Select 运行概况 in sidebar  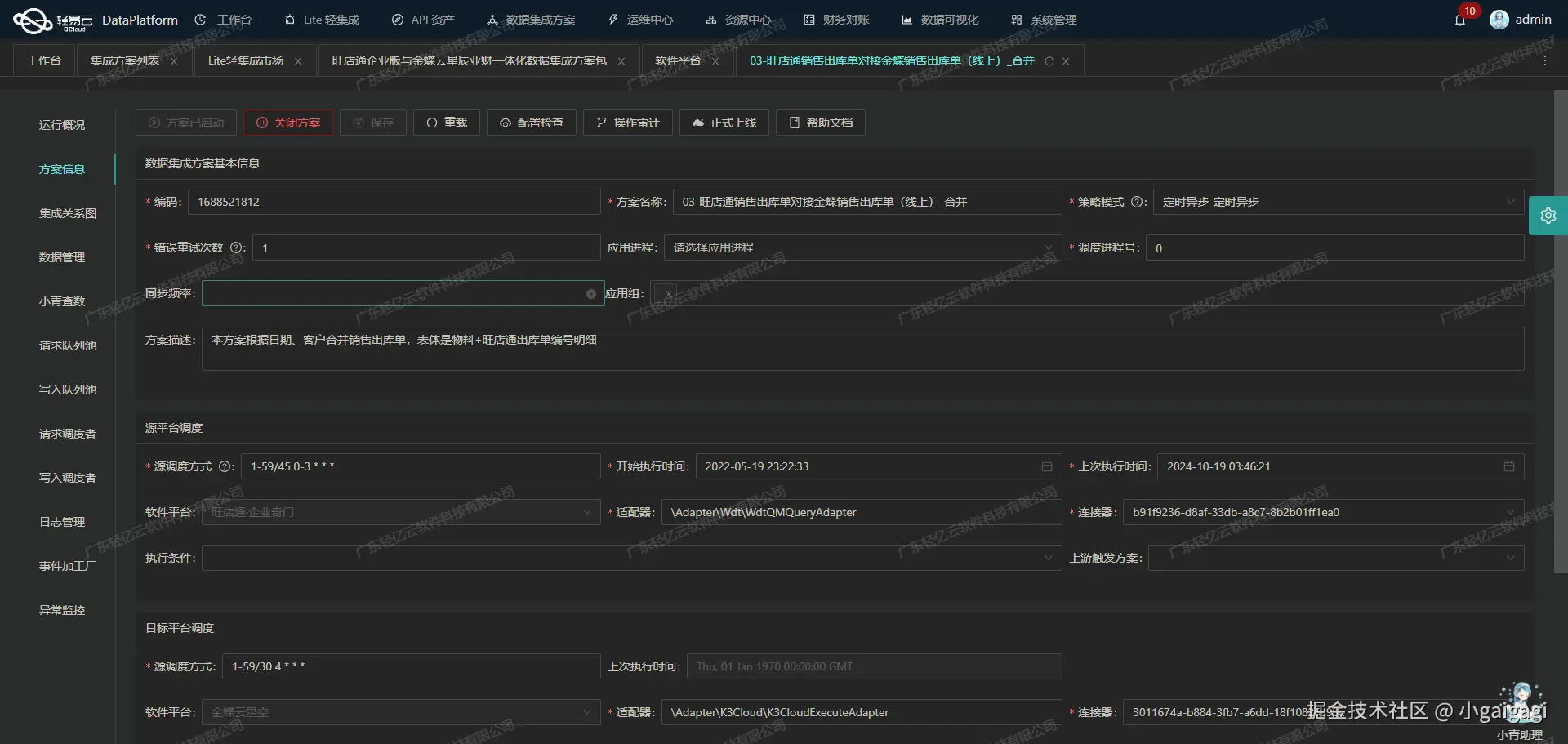[62, 125]
